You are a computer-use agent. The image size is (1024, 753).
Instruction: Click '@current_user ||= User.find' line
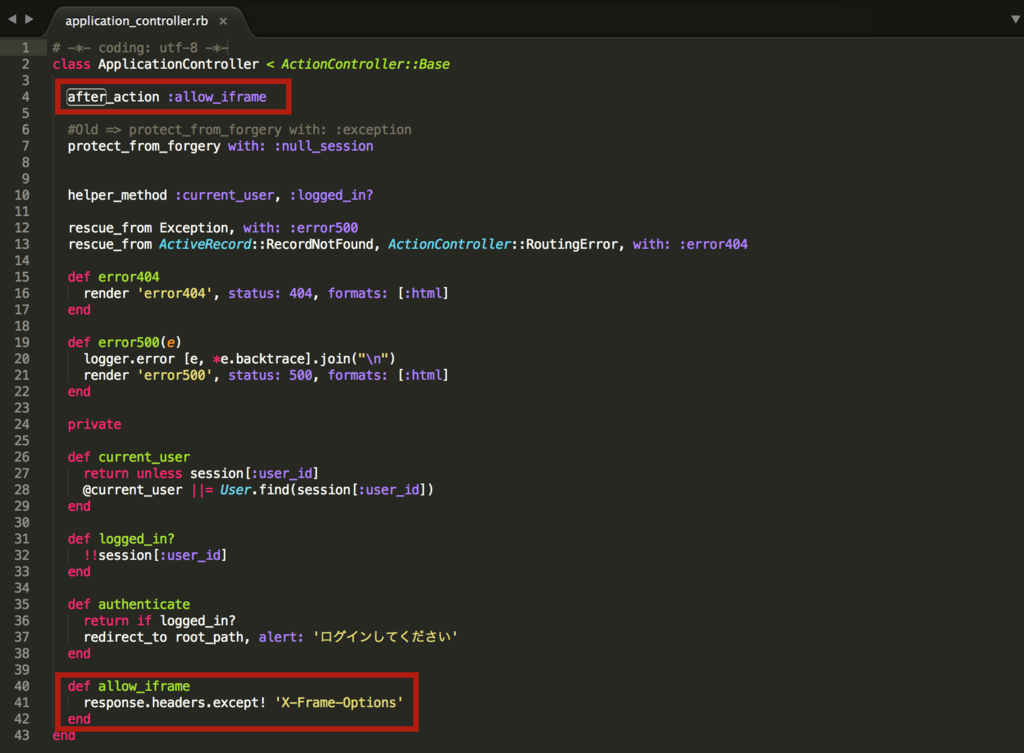click(x=259, y=490)
